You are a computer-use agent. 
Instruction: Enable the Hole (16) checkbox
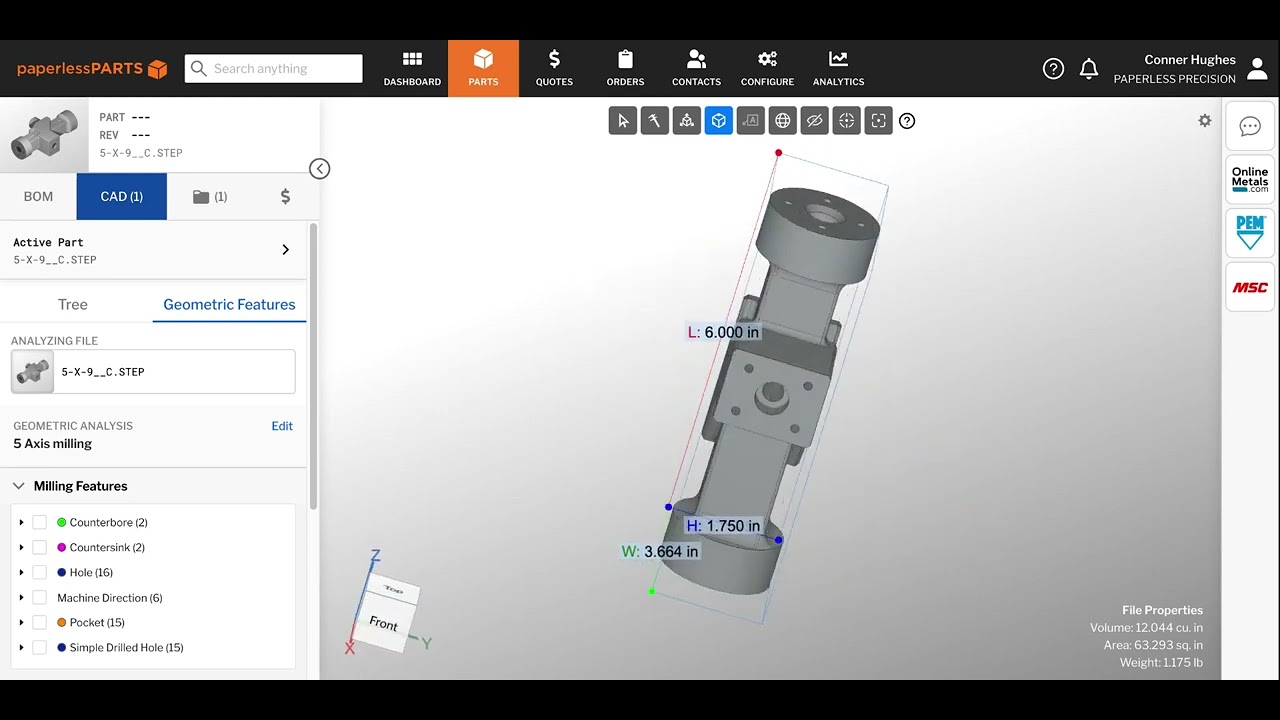pos(39,572)
